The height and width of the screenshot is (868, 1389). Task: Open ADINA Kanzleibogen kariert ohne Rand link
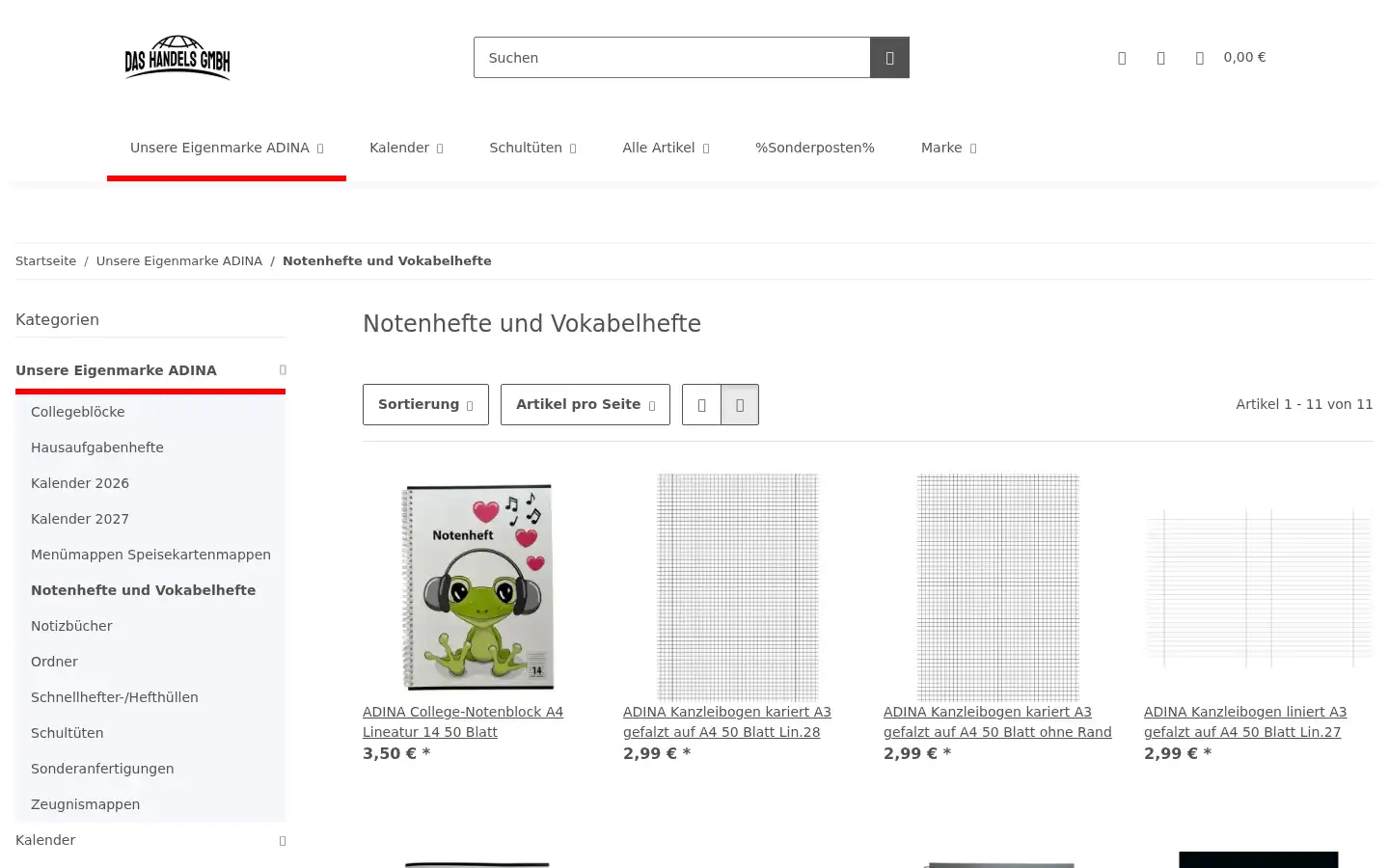click(x=997, y=722)
